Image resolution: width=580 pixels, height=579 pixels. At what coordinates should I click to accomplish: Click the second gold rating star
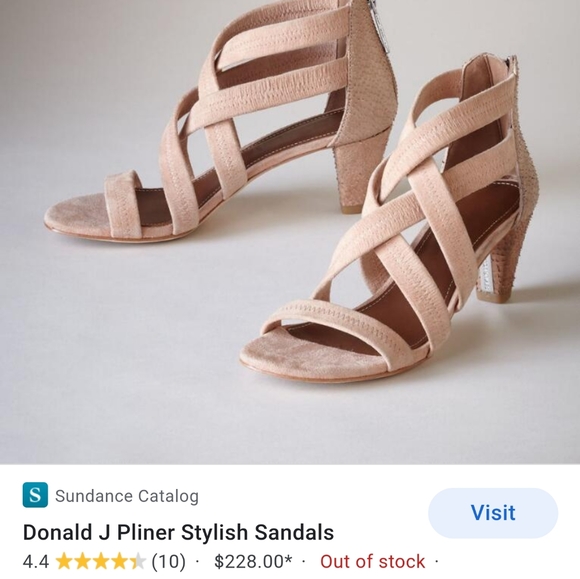point(82,561)
